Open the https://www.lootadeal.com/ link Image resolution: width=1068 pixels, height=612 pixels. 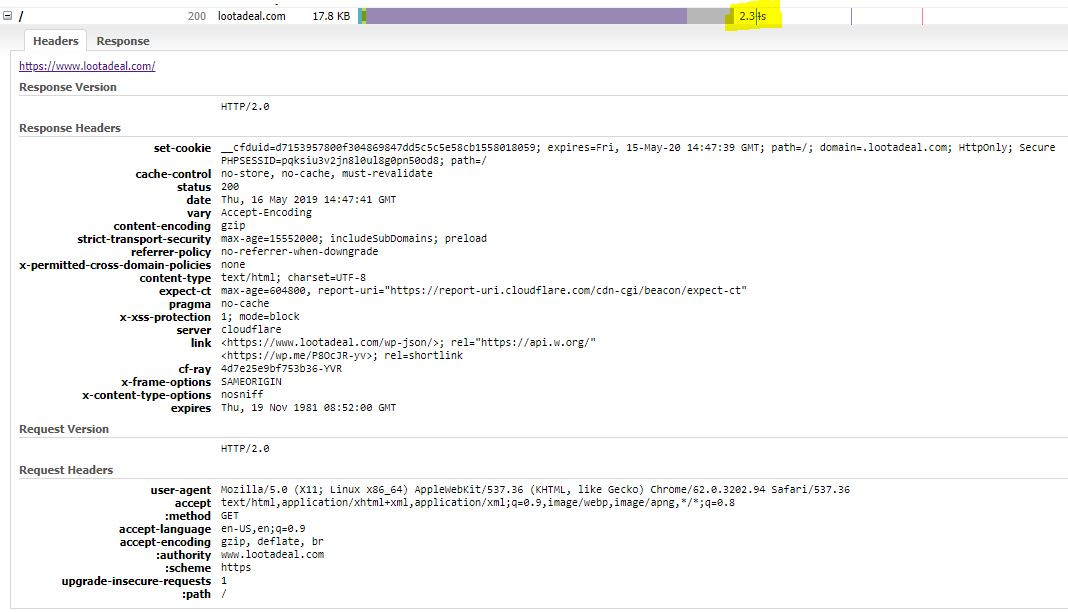[87, 66]
